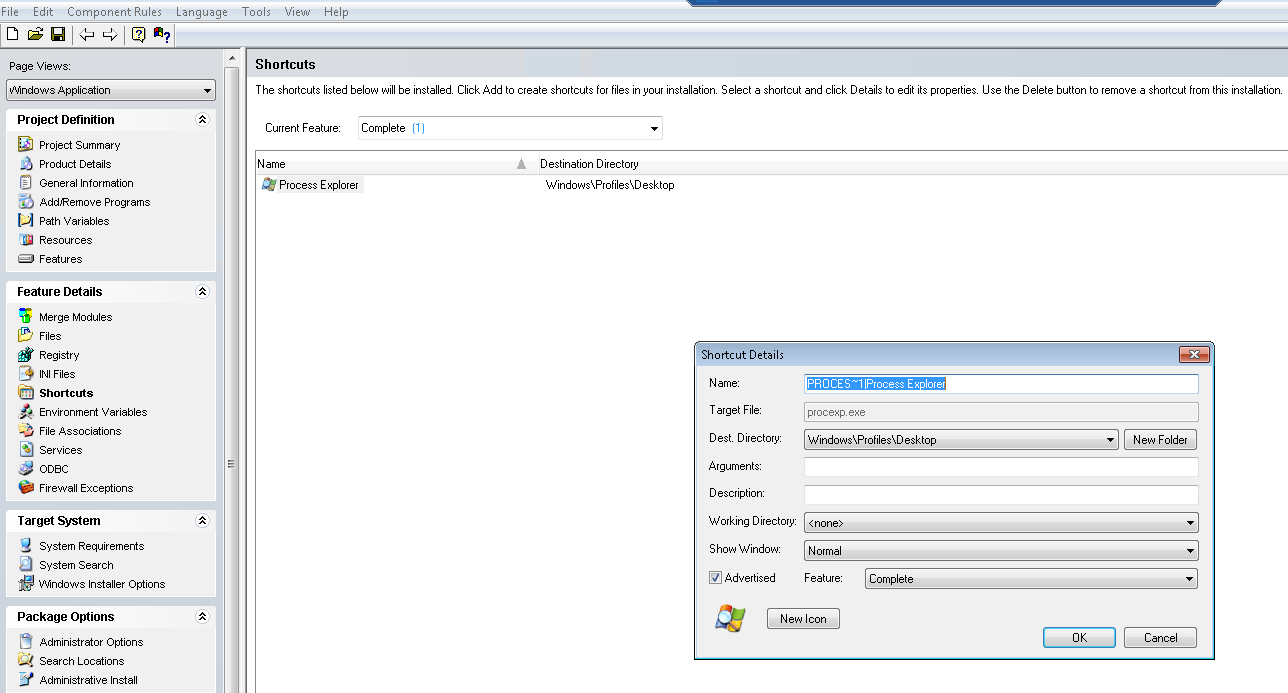Collapse Feature Details section
The image size is (1288, 693).
pyautogui.click(x=202, y=291)
